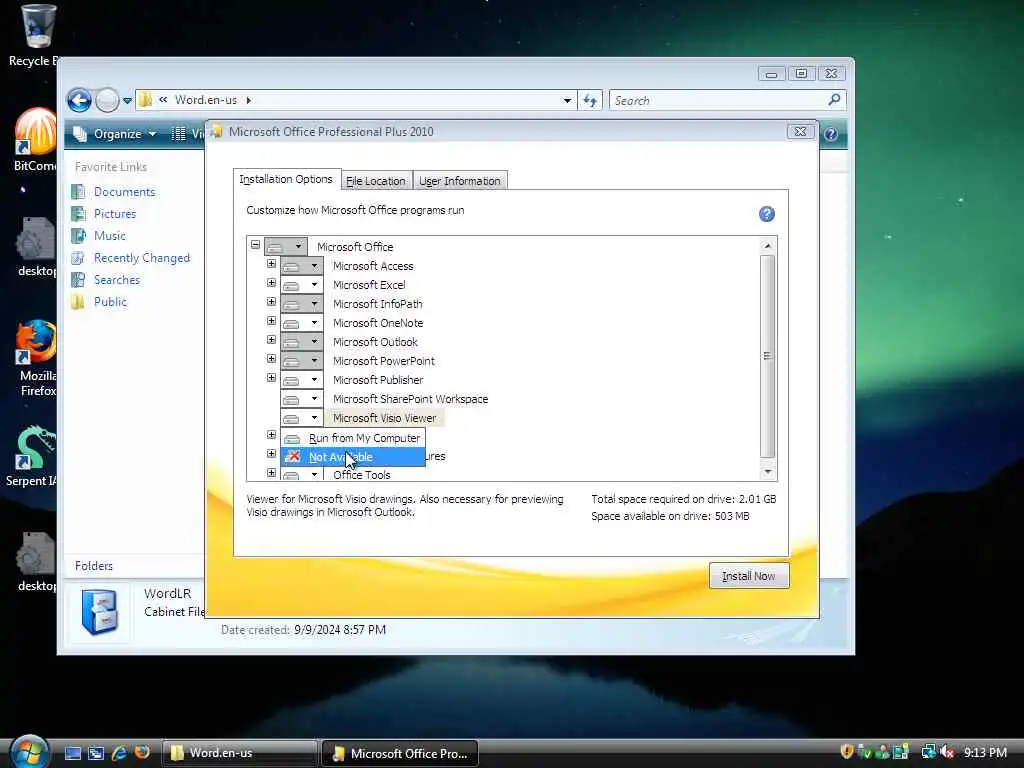Viewport: 1024px width, 768px height.
Task: Launch Internet Explorer from quick launch
Action: 119,753
